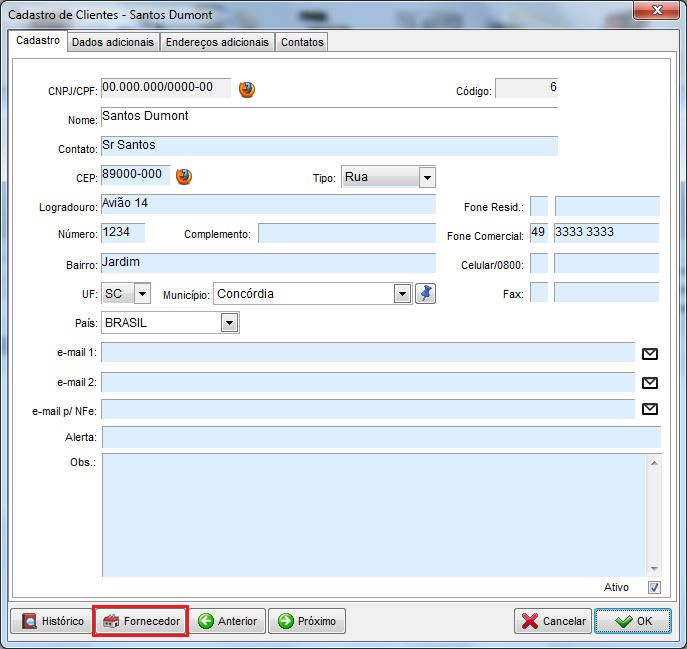Open the Município dropdown showing Concórdia

402,294
